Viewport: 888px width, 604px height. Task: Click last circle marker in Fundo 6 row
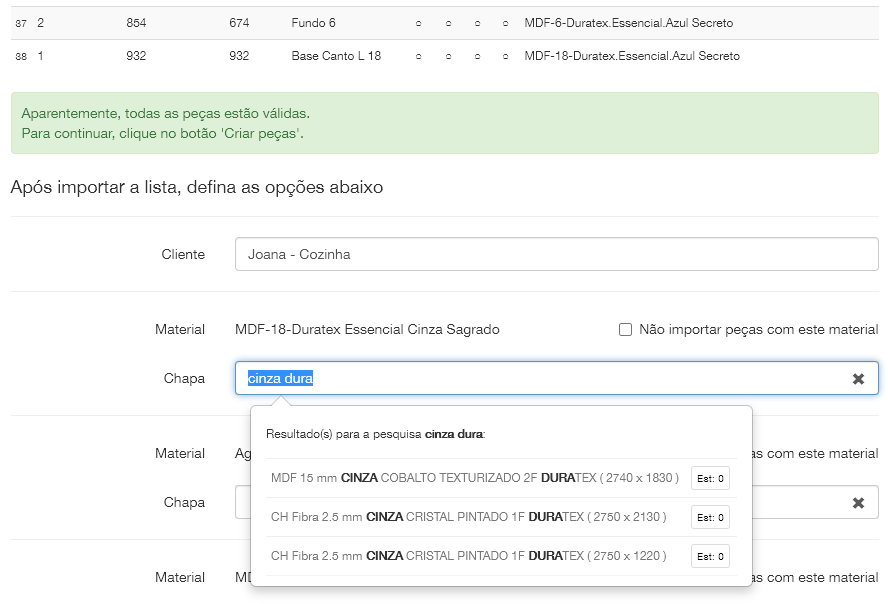[x=505, y=23]
